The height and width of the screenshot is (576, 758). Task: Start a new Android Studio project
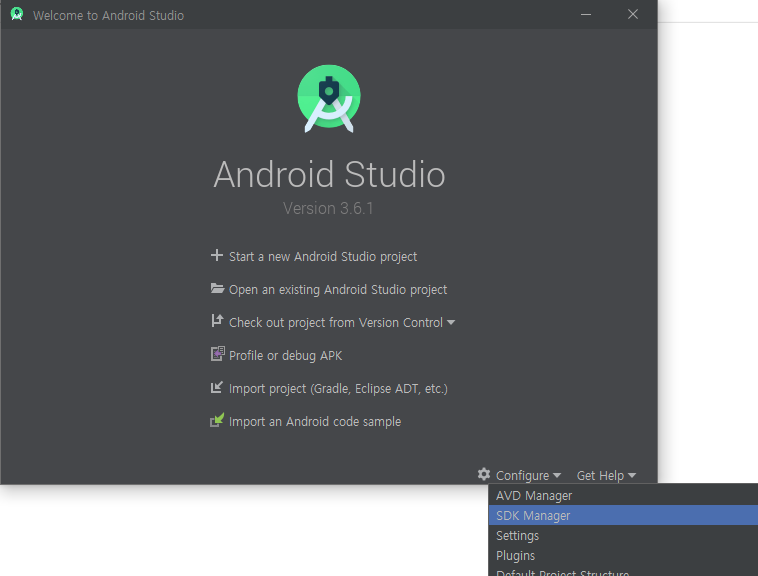coord(322,257)
